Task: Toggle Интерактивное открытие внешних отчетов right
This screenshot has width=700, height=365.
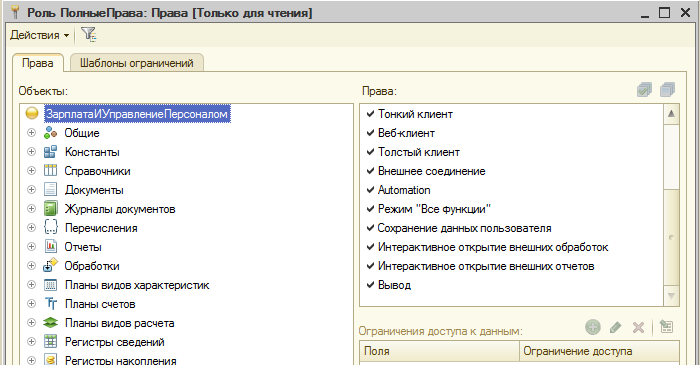Action: tap(370, 265)
